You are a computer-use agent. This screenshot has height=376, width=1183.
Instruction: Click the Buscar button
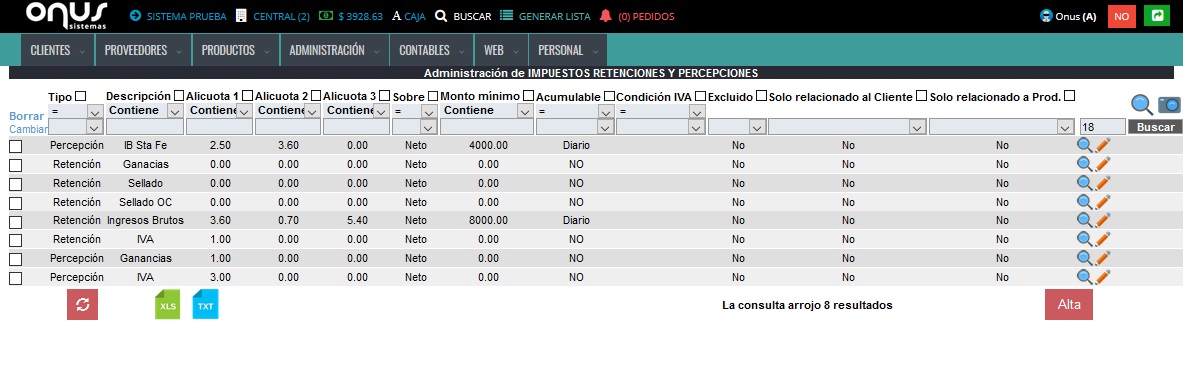pyautogui.click(x=1155, y=127)
